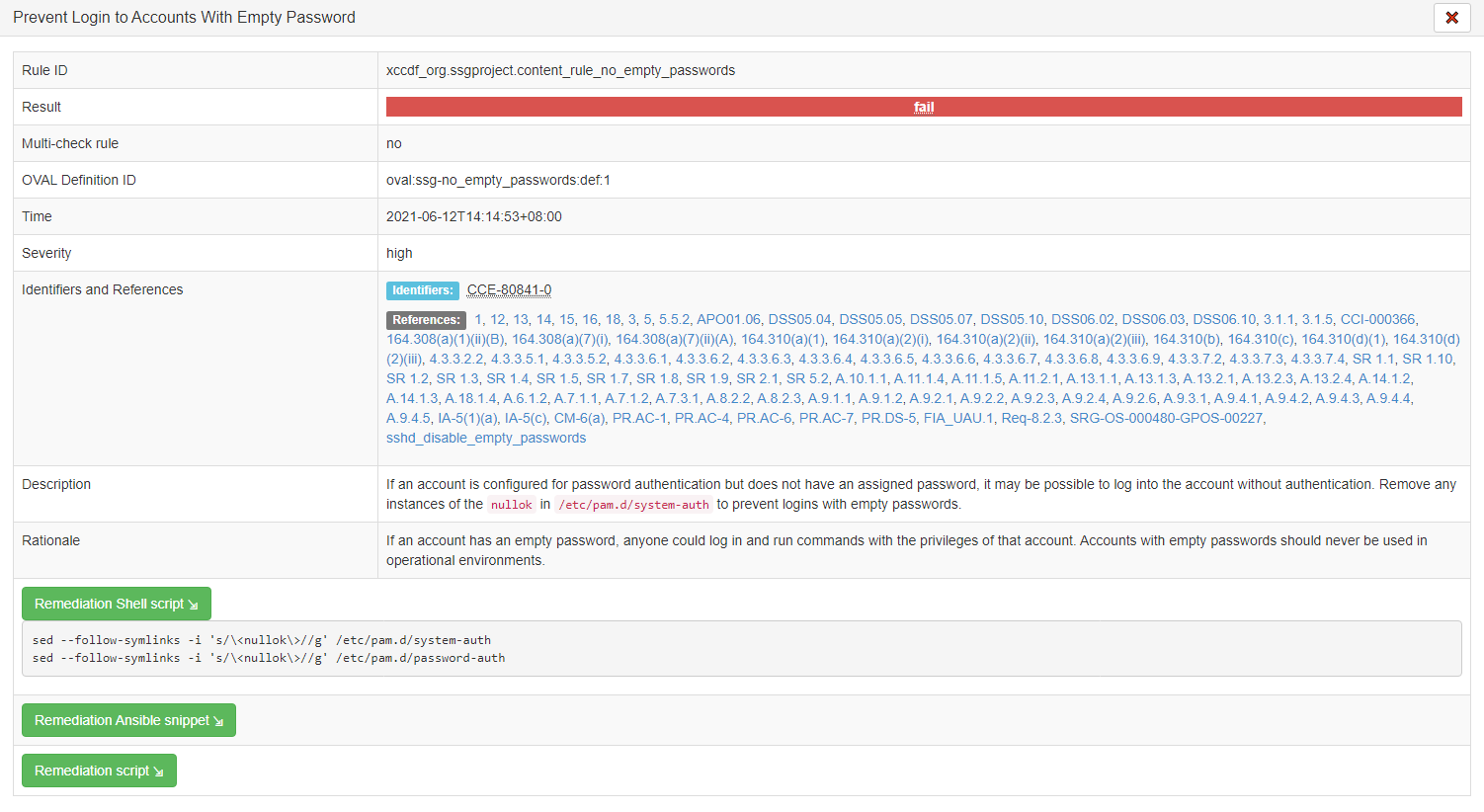Click the Multi-check rule value no
The height and width of the screenshot is (812, 1484).
tap(393, 143)
